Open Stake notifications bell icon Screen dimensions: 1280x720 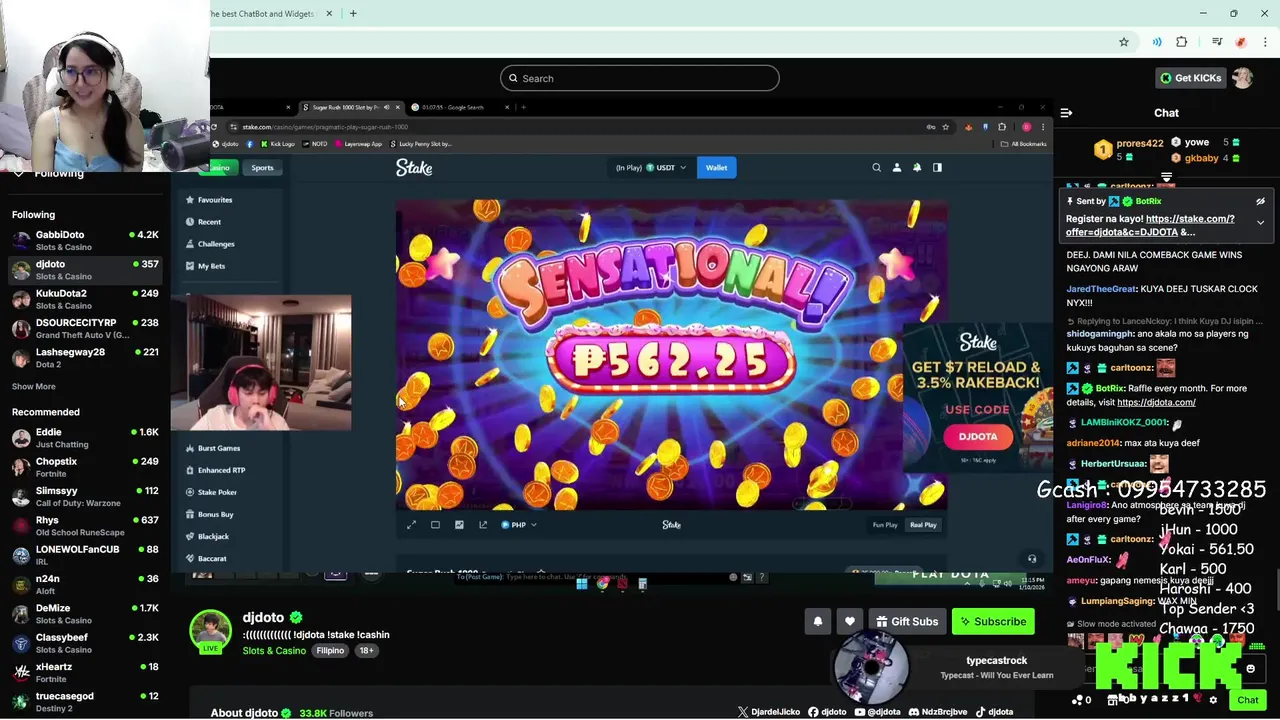pyautogui.click(x=917, y=168)
